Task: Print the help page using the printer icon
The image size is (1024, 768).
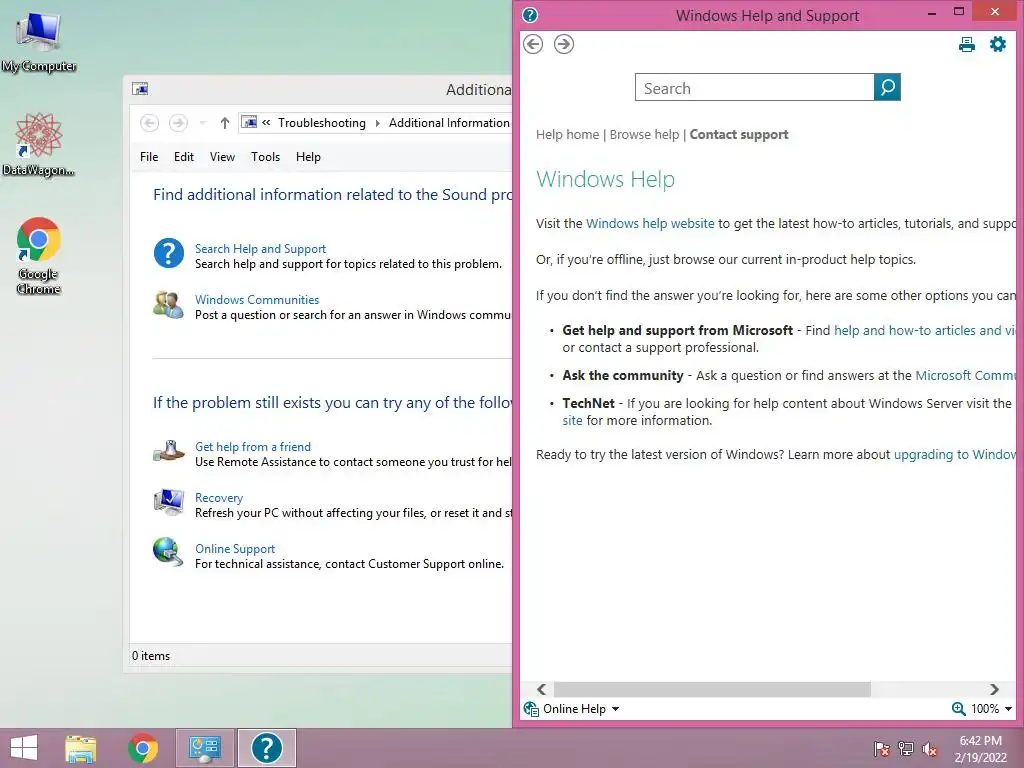Action: pos(967,44)
